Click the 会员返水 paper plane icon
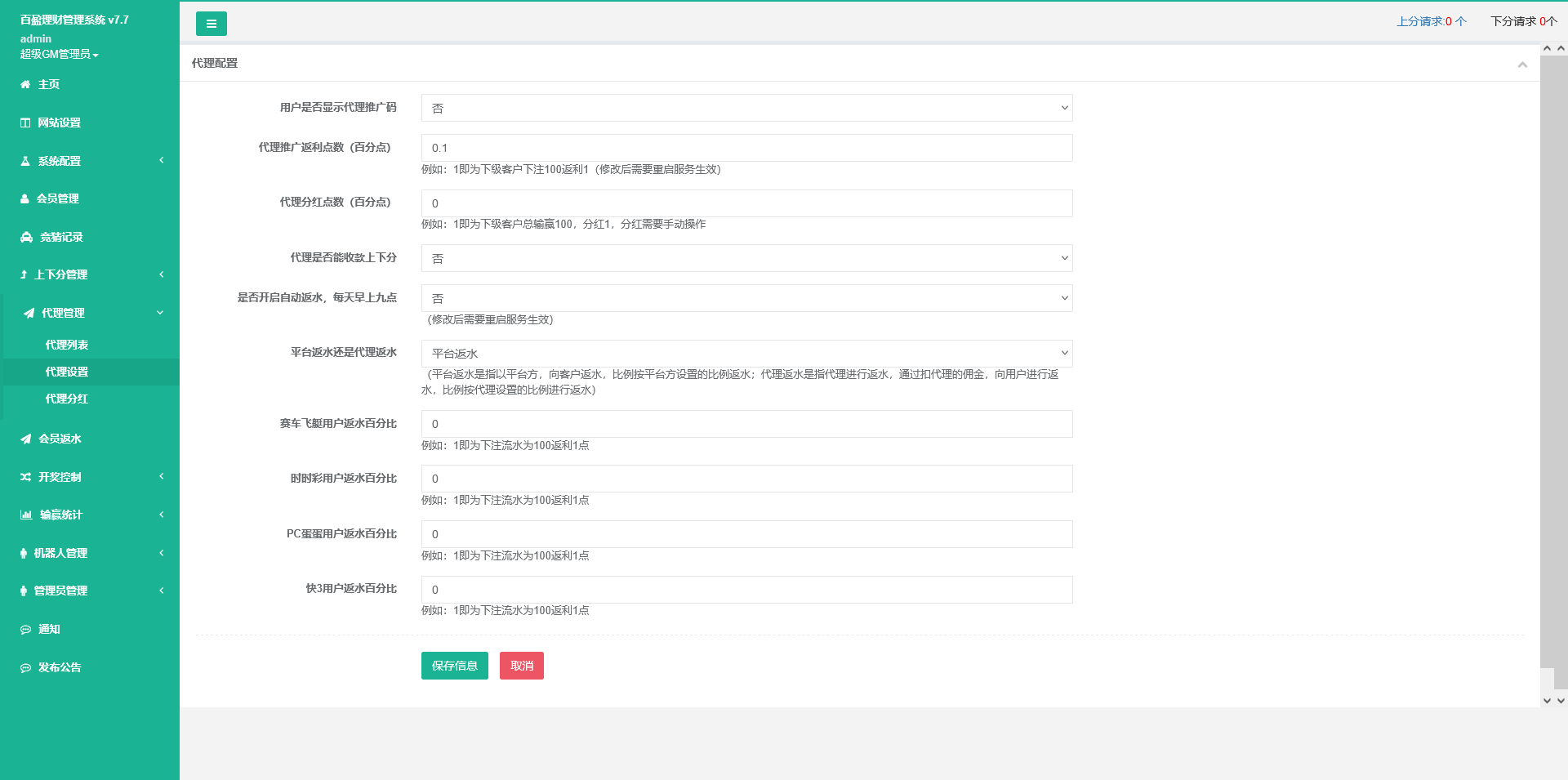 click(x=26, y=439)
